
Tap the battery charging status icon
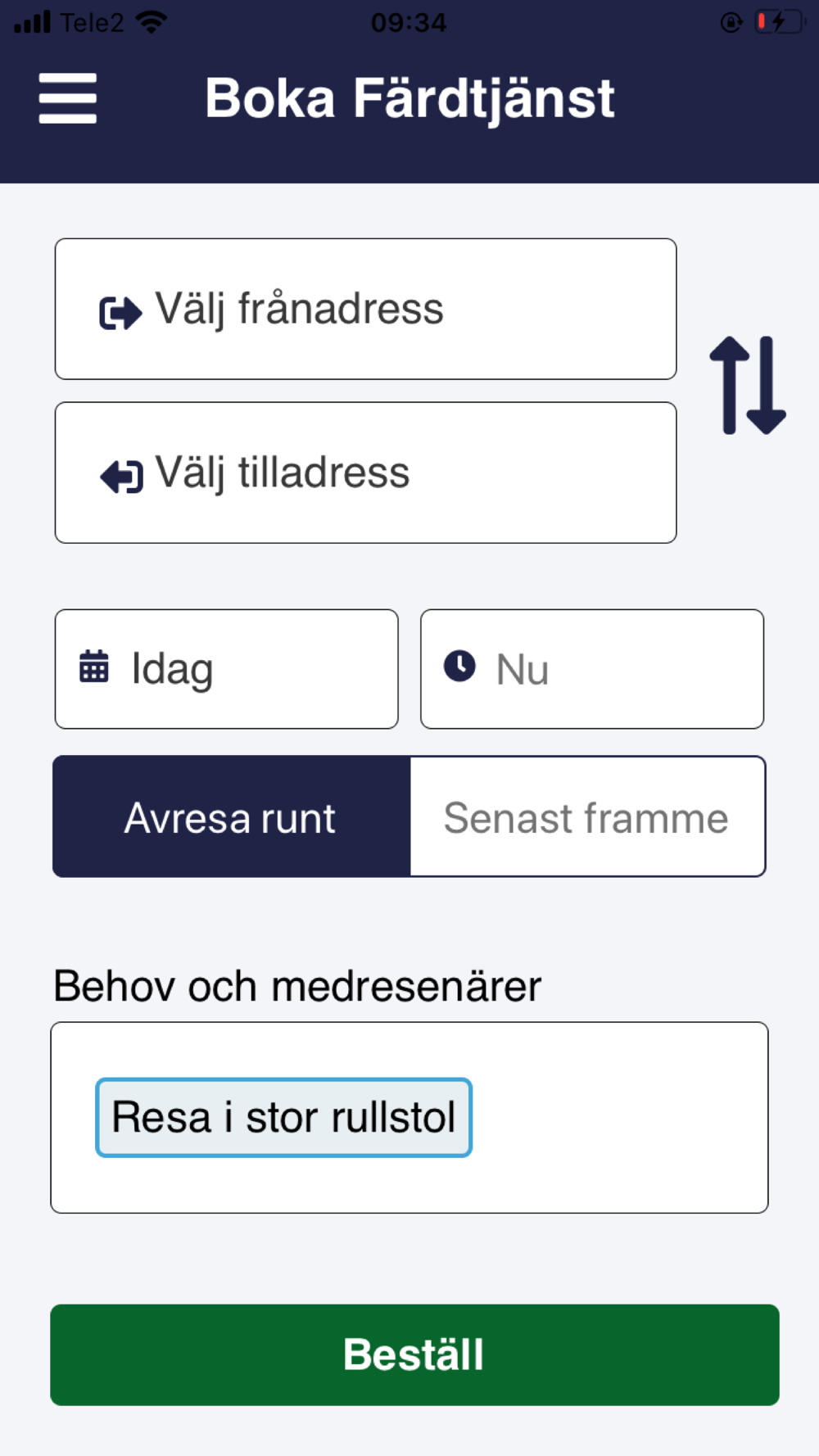780,22
